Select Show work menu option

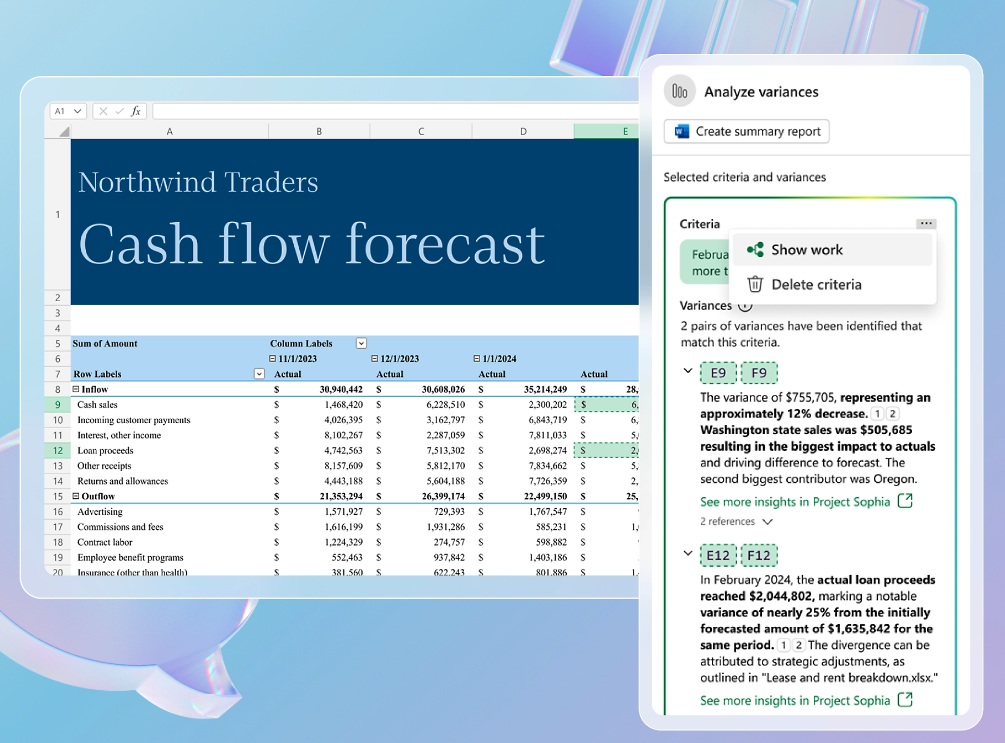(832, 250)
